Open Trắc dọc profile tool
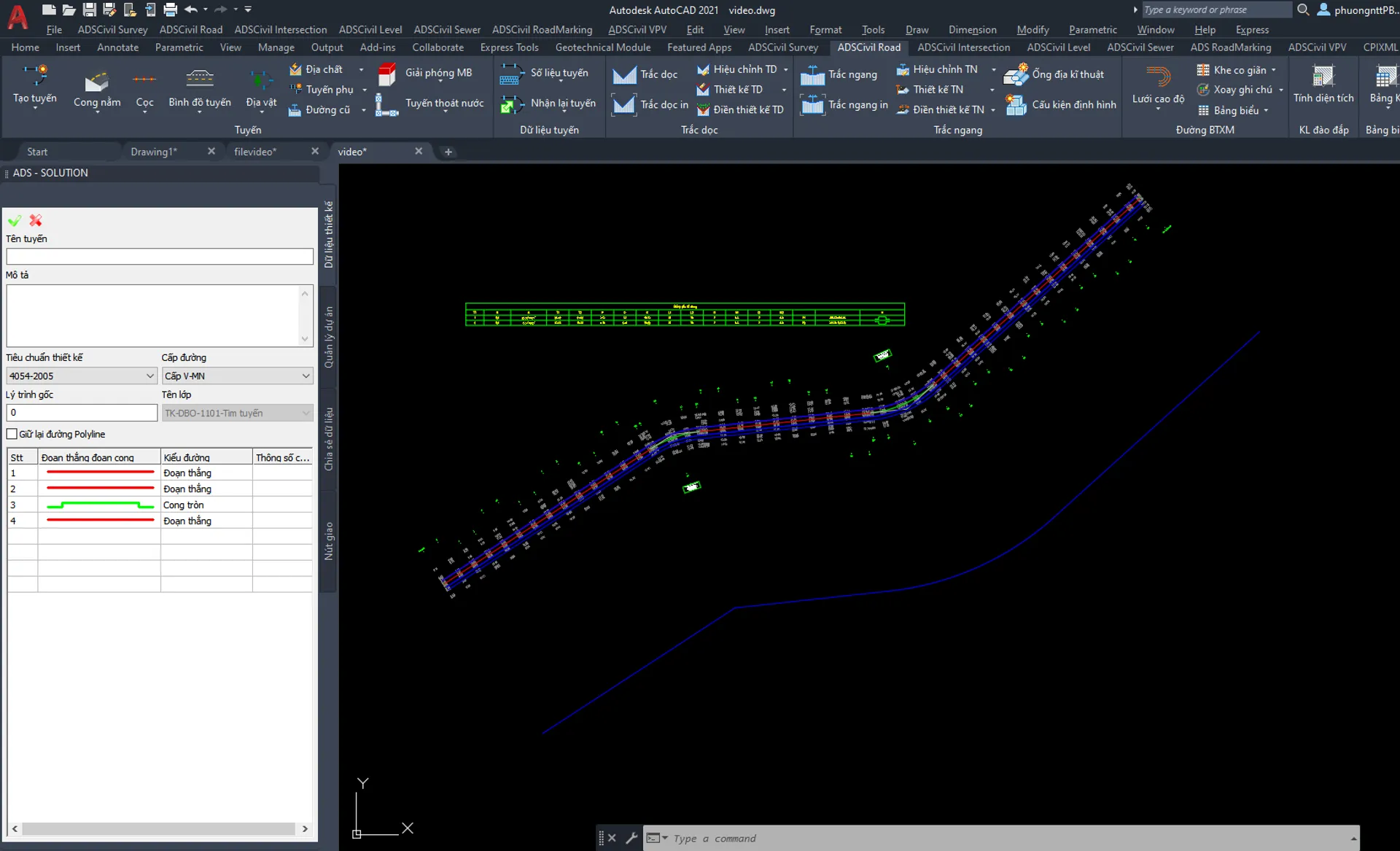 click(x=645, y=74)
